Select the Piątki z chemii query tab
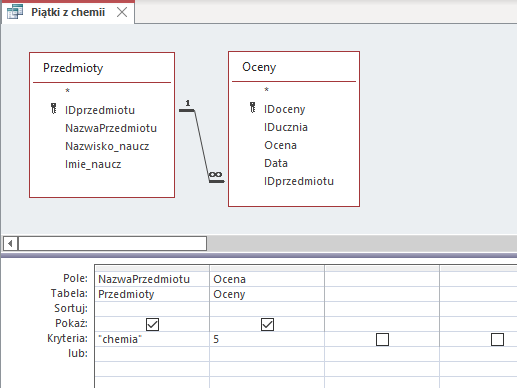The width and height of the screenshot is (517, 388). 68,12
